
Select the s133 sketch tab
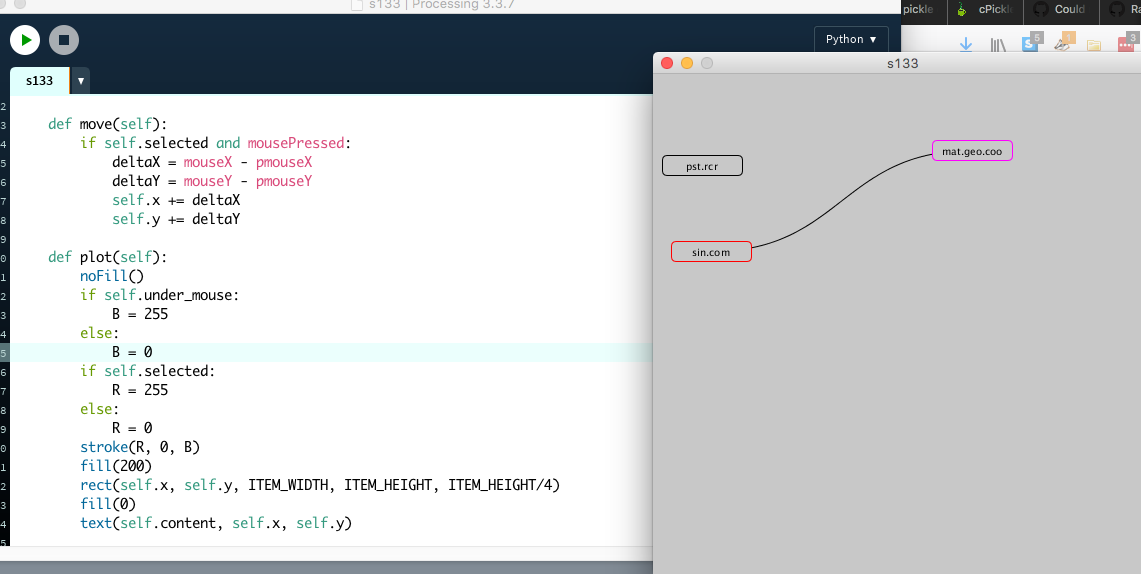click(39, 81)
